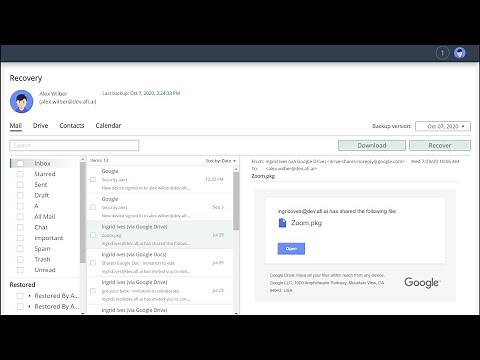Select the Starred folder
Image resolution: width=480 pixels, height=360 pixels.
(x=45, y=174)
